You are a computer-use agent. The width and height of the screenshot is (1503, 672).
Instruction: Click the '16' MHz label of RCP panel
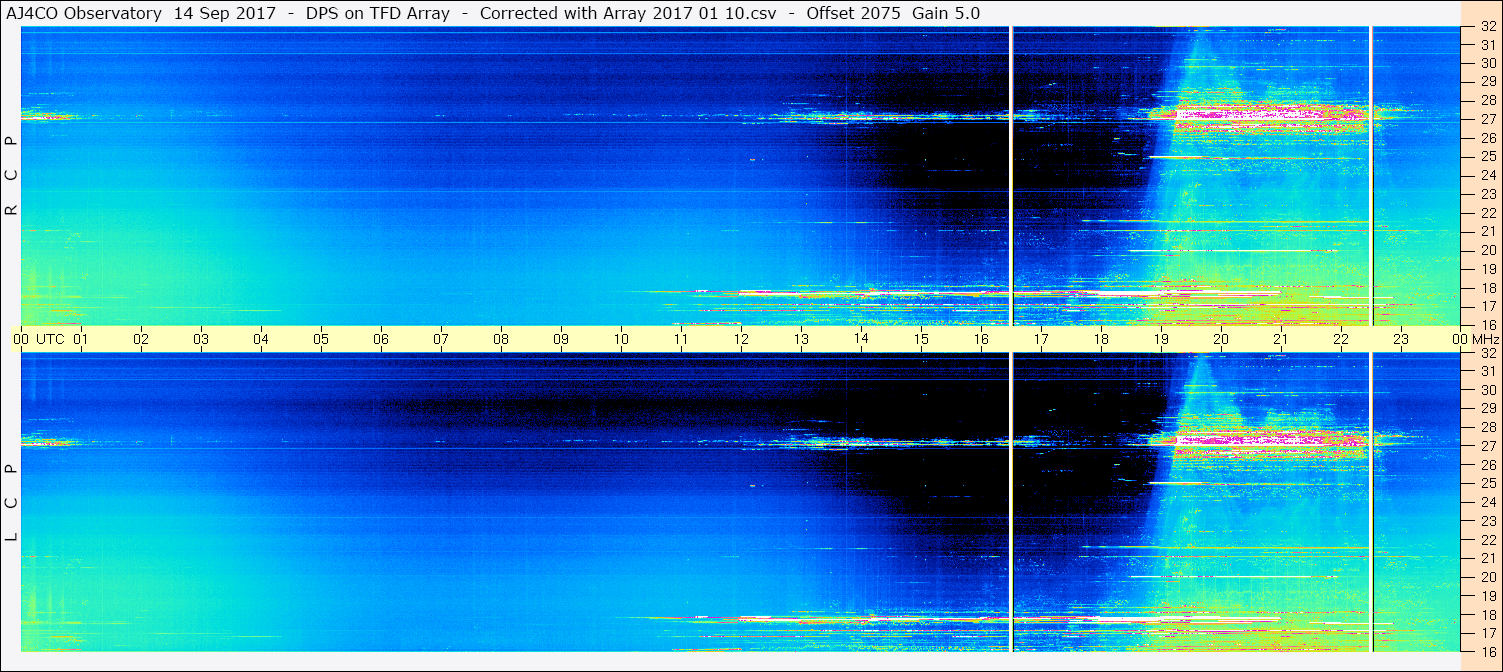[x=1487, y=324]
